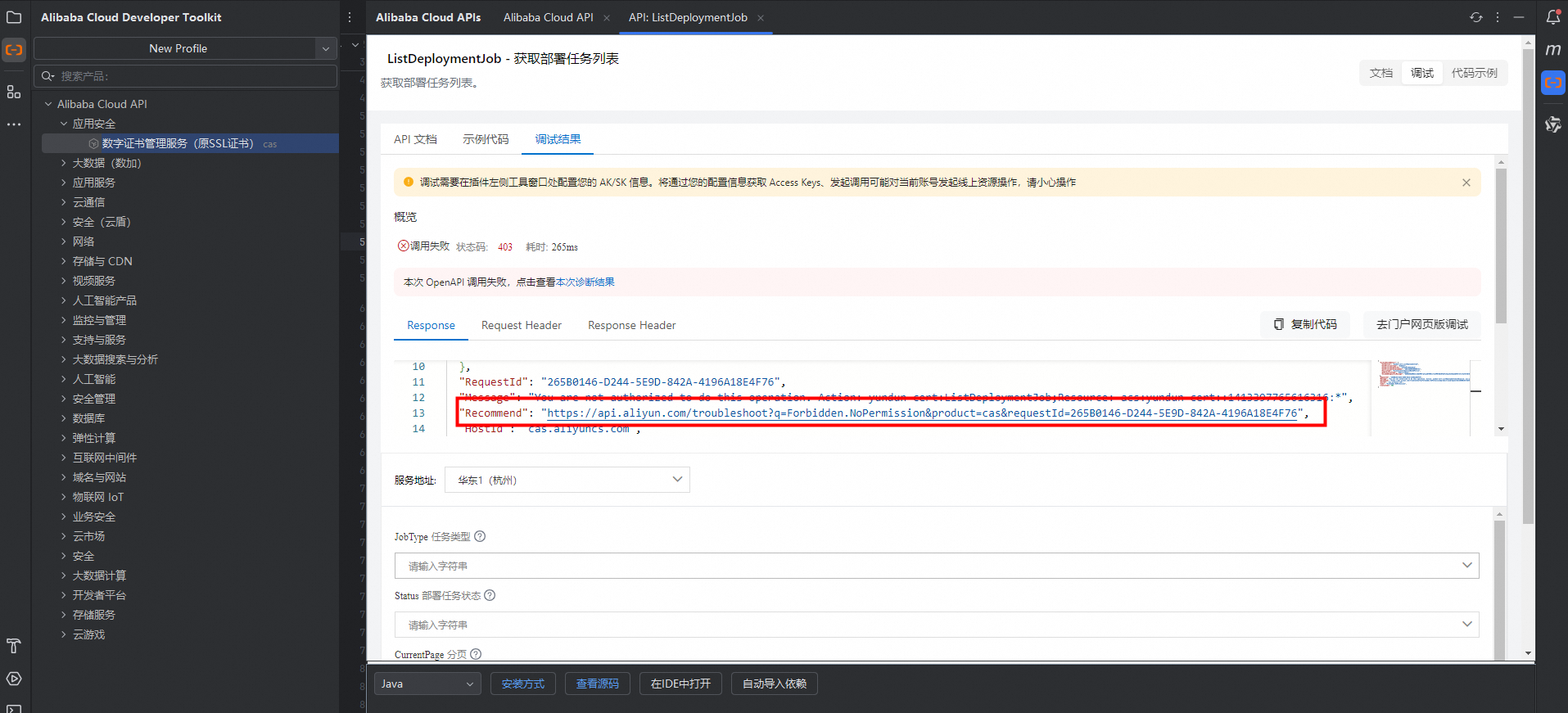Screen dimensions: 1568x713
Task: Open the Response Header tab
Action: coord(631,325)
